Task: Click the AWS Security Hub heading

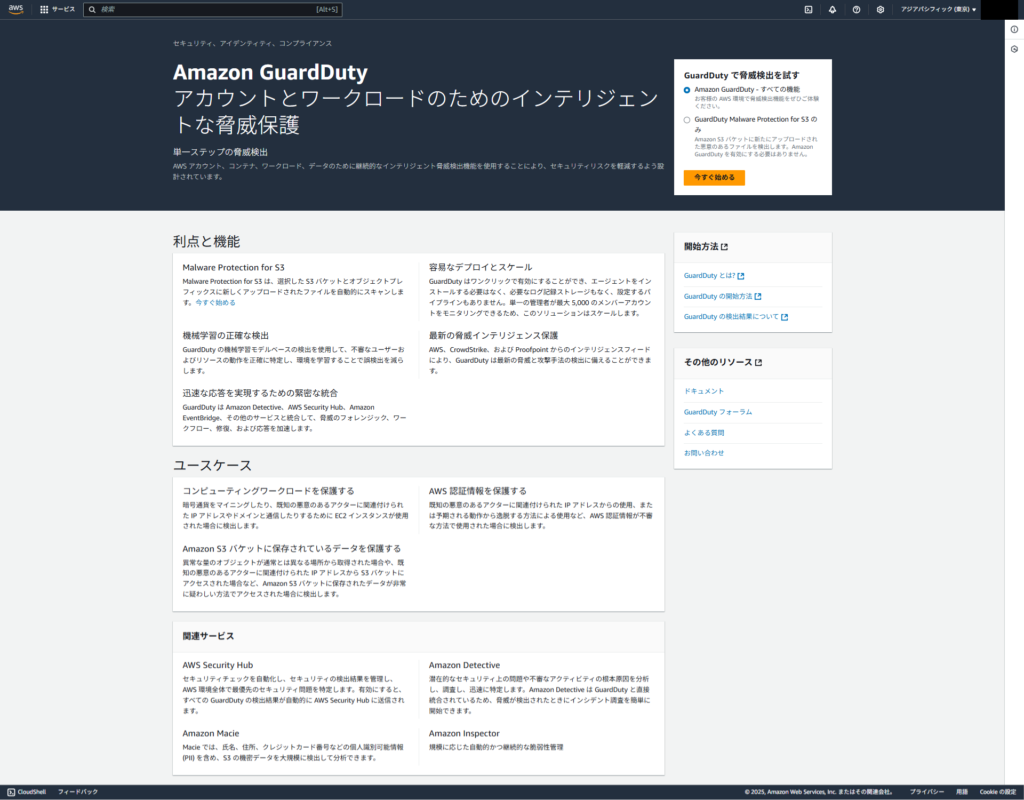Action: [x=217, y=665]
